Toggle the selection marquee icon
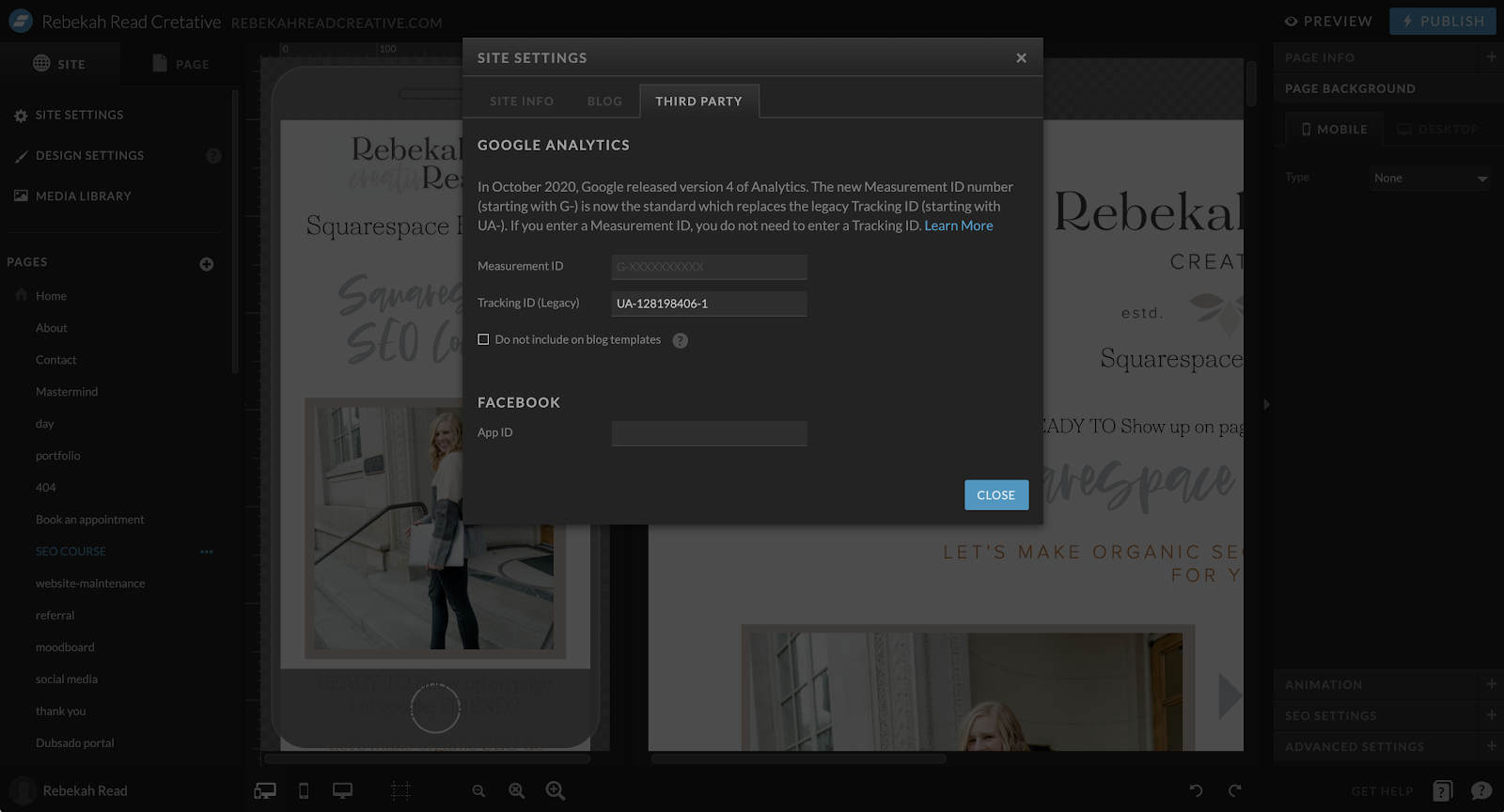 pos(400,791)
